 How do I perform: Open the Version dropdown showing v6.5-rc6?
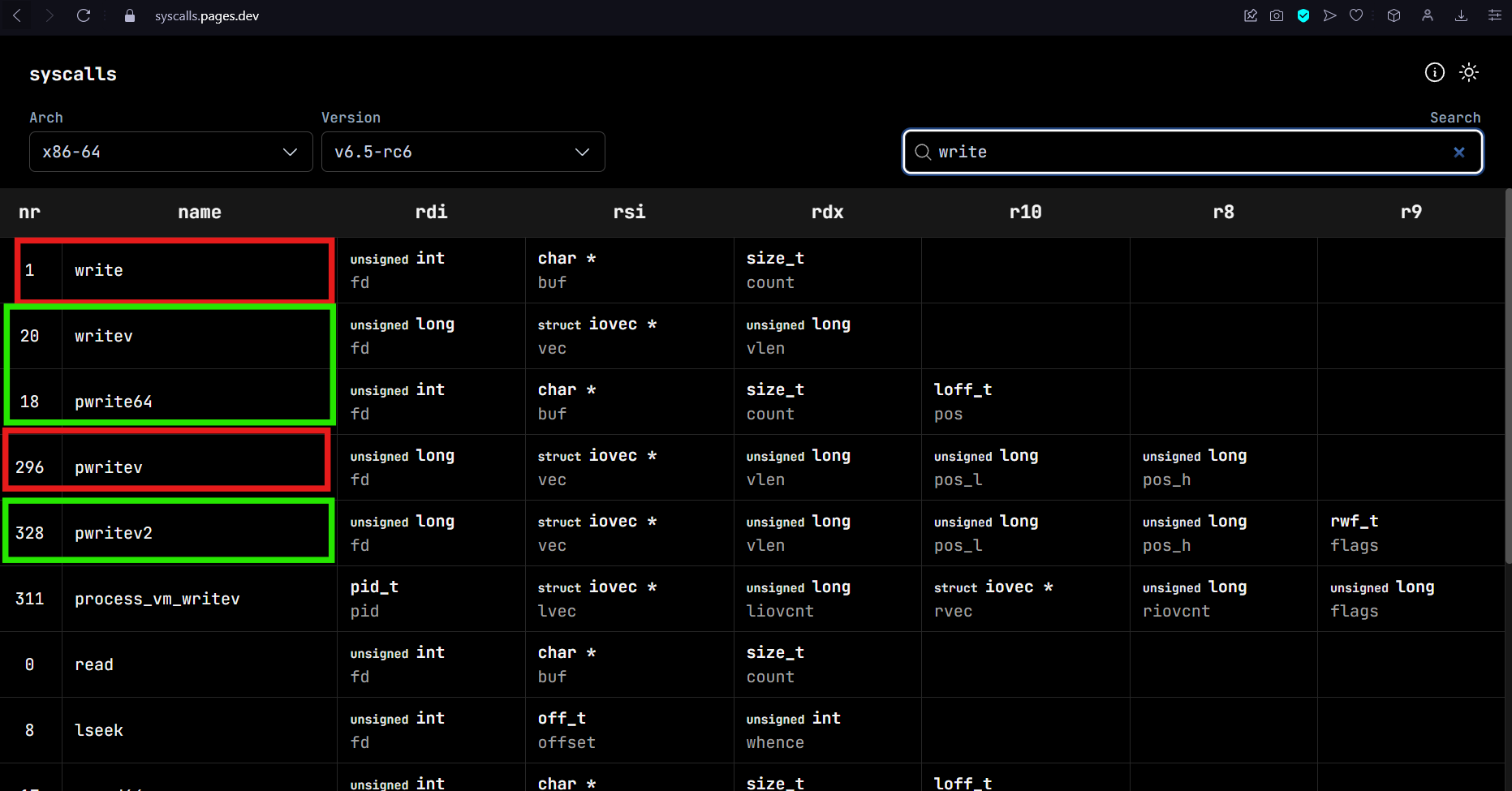(463, 153)
